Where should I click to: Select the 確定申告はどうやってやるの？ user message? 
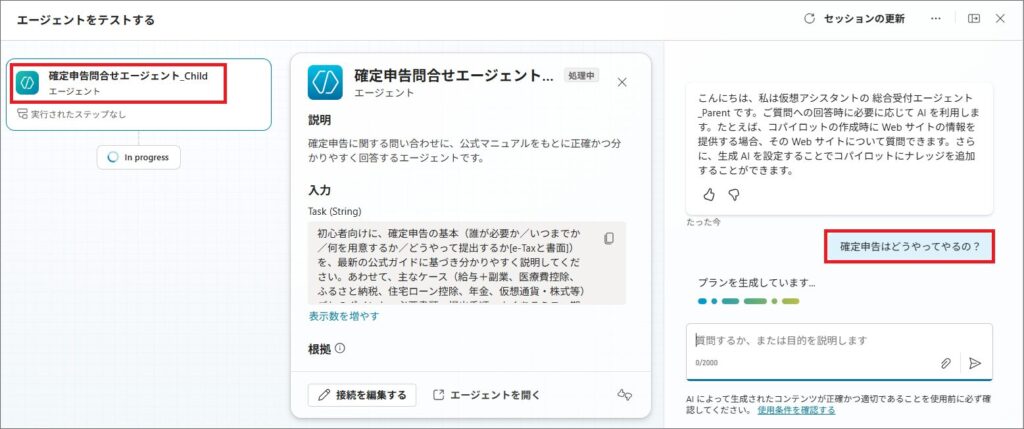909,246
